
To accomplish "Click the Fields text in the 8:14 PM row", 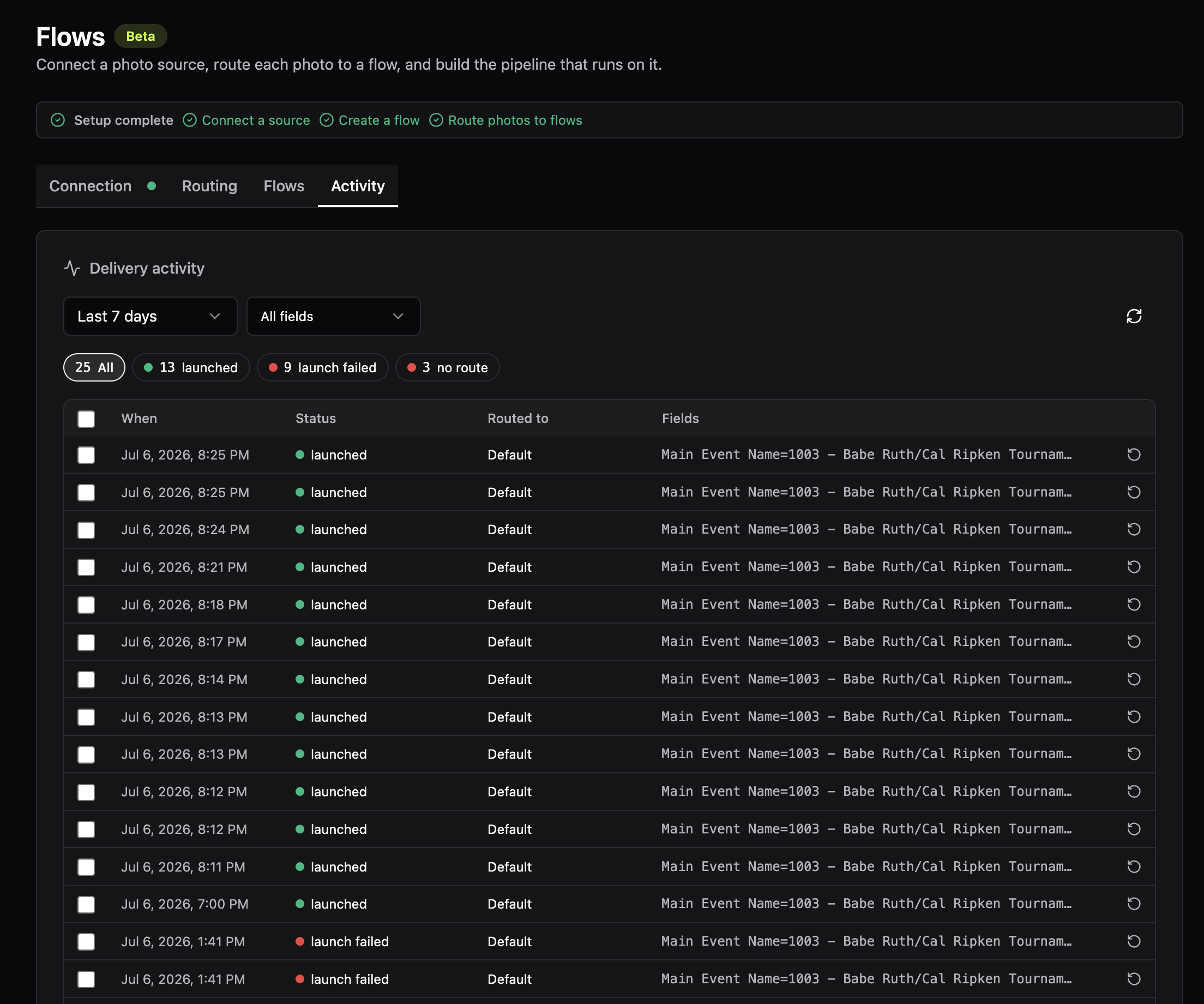I will [x=866, y=679].
